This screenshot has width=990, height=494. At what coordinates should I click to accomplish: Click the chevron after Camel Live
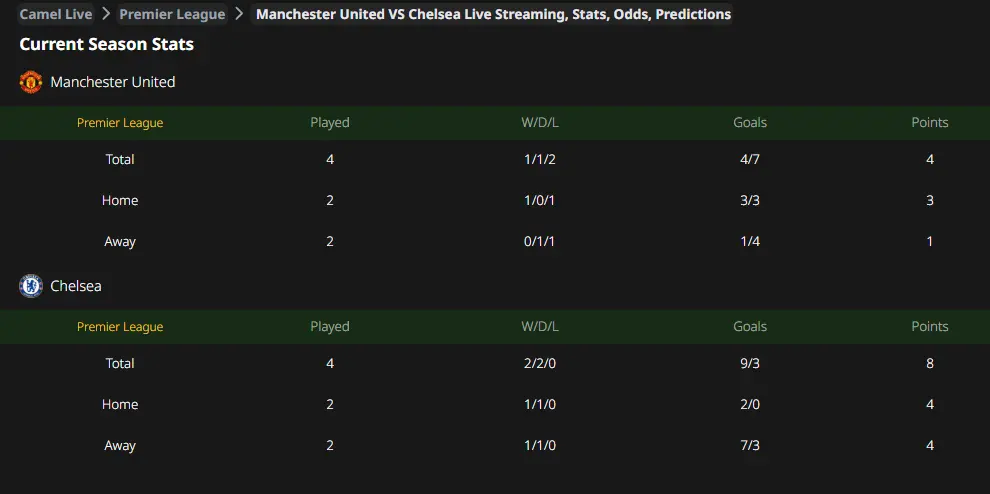(x=105, y=13)
